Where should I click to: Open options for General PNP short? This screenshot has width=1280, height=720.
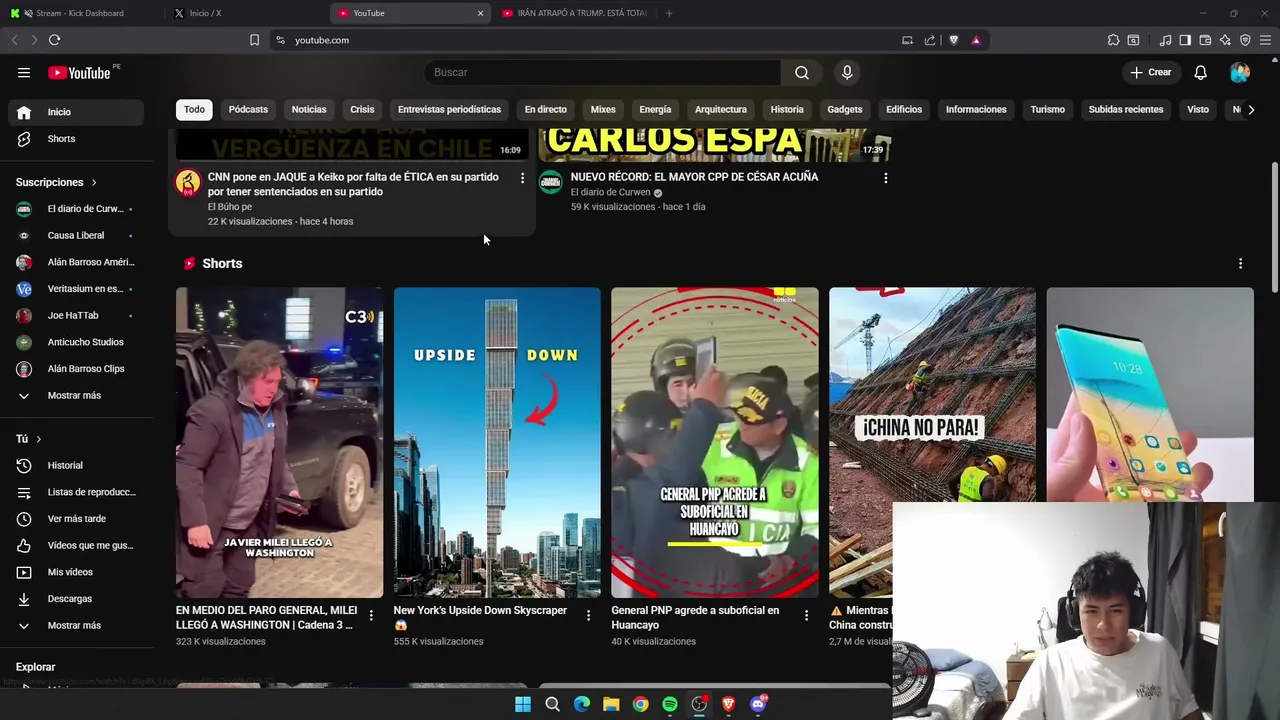point(806,616)
